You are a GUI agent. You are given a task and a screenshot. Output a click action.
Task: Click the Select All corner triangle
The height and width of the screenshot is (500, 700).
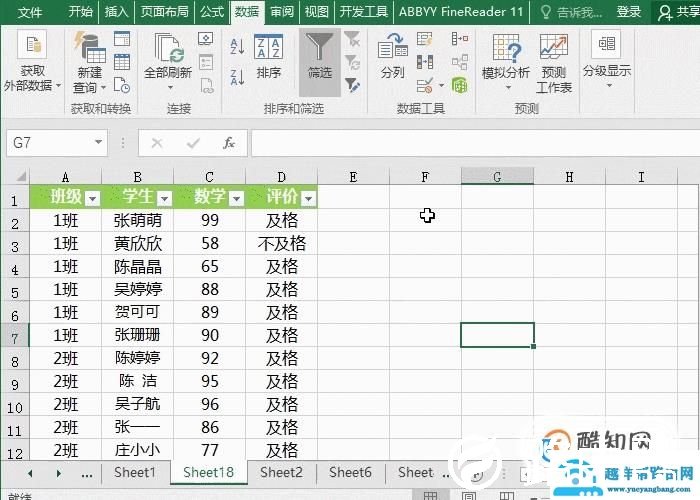20,176
